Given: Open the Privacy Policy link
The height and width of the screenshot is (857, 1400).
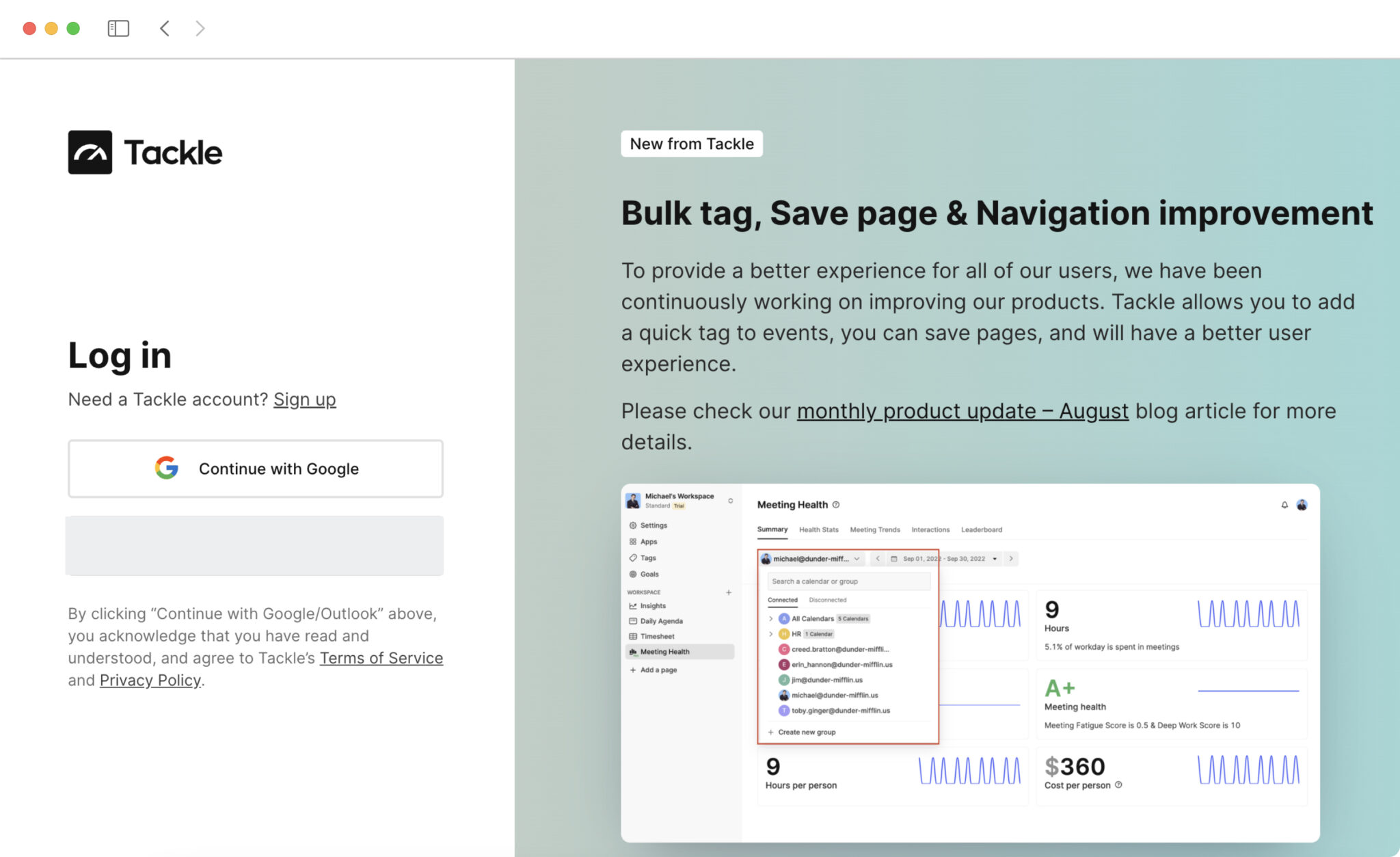Looking at the screenshot, I should click(x=150, y=681).
